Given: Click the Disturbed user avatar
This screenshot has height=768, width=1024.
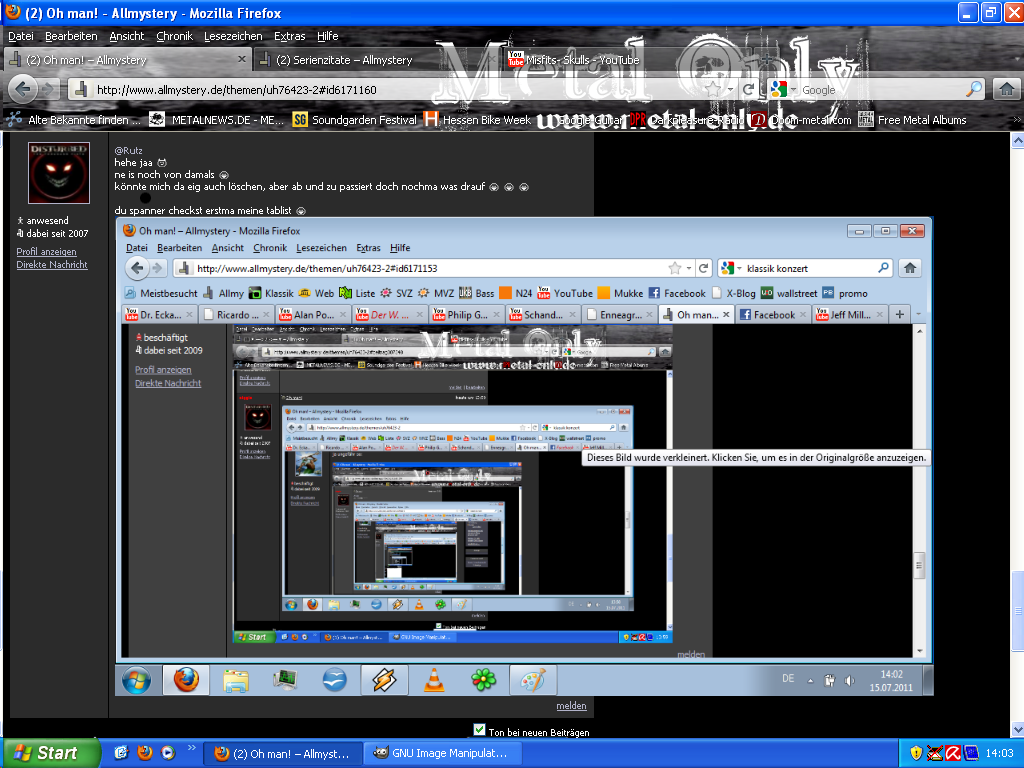Looking at the screenshot, I should pos(59,173).
